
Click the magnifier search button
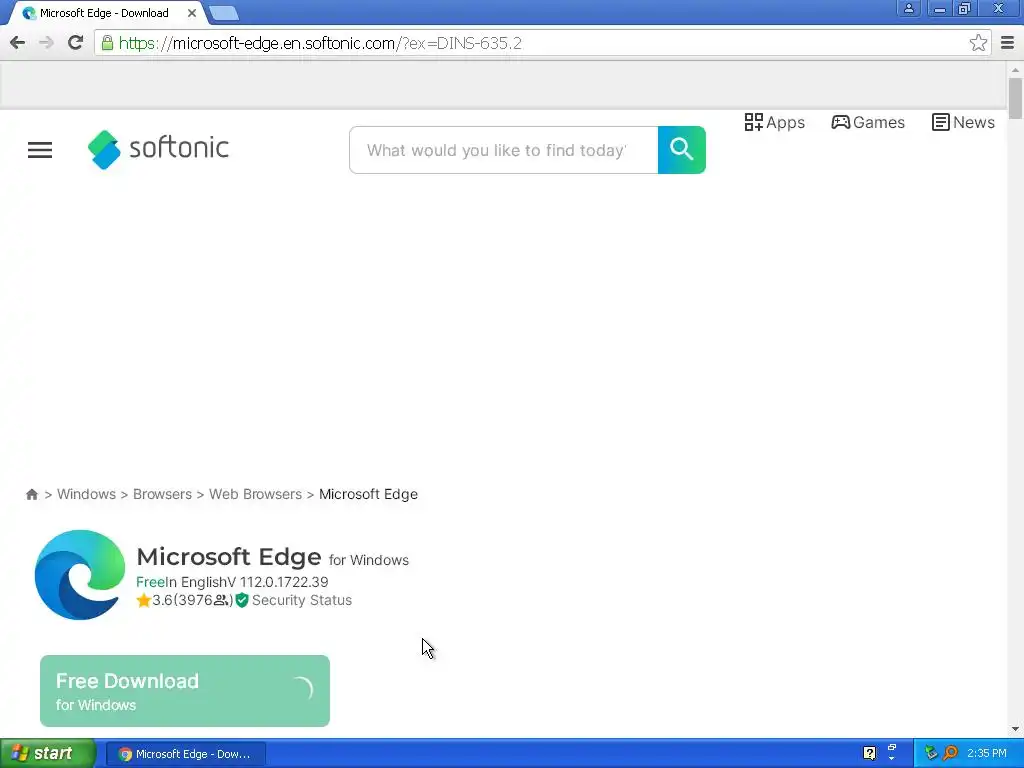point(681,150)
